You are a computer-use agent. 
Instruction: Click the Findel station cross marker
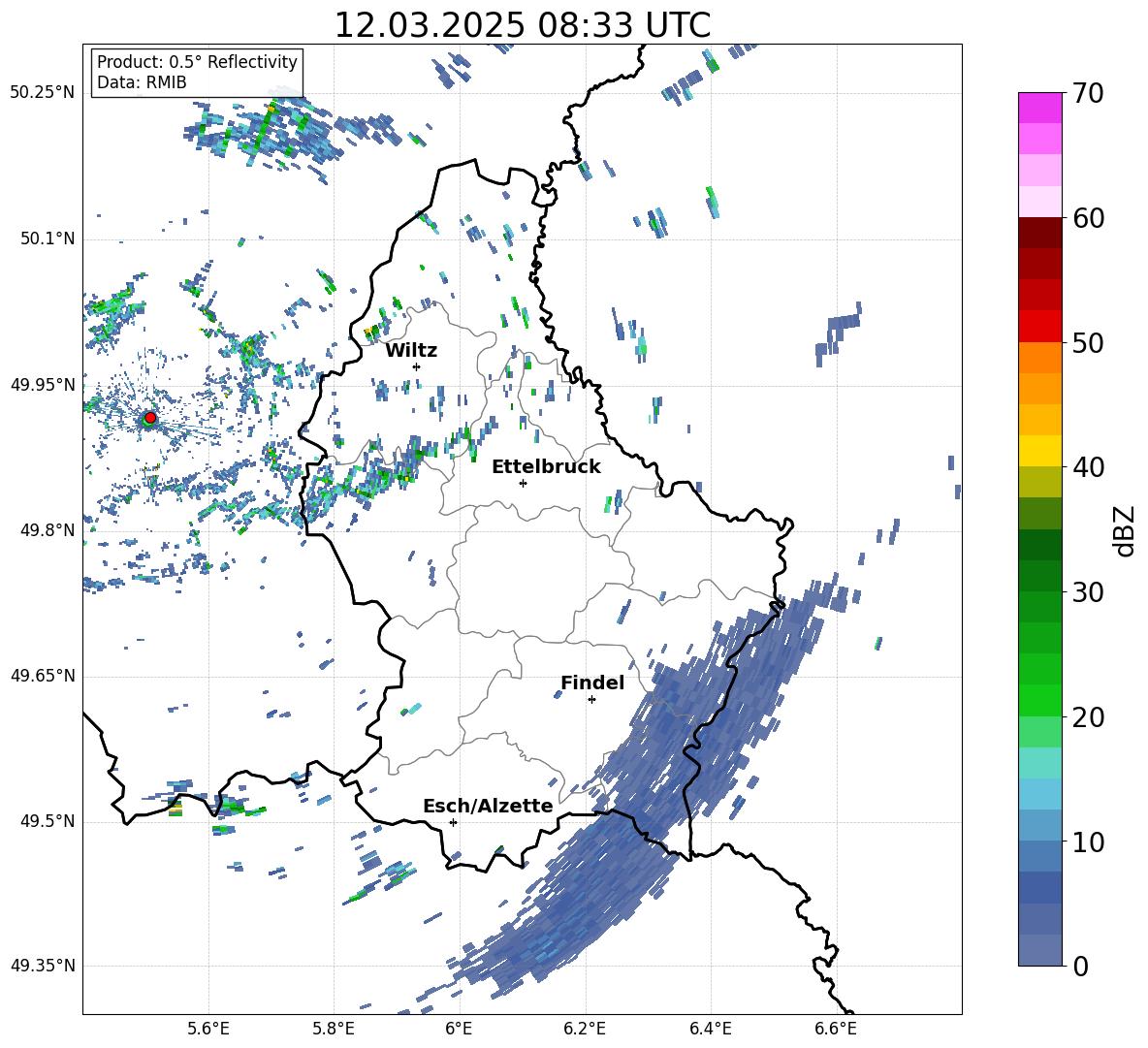click(591, 700)
